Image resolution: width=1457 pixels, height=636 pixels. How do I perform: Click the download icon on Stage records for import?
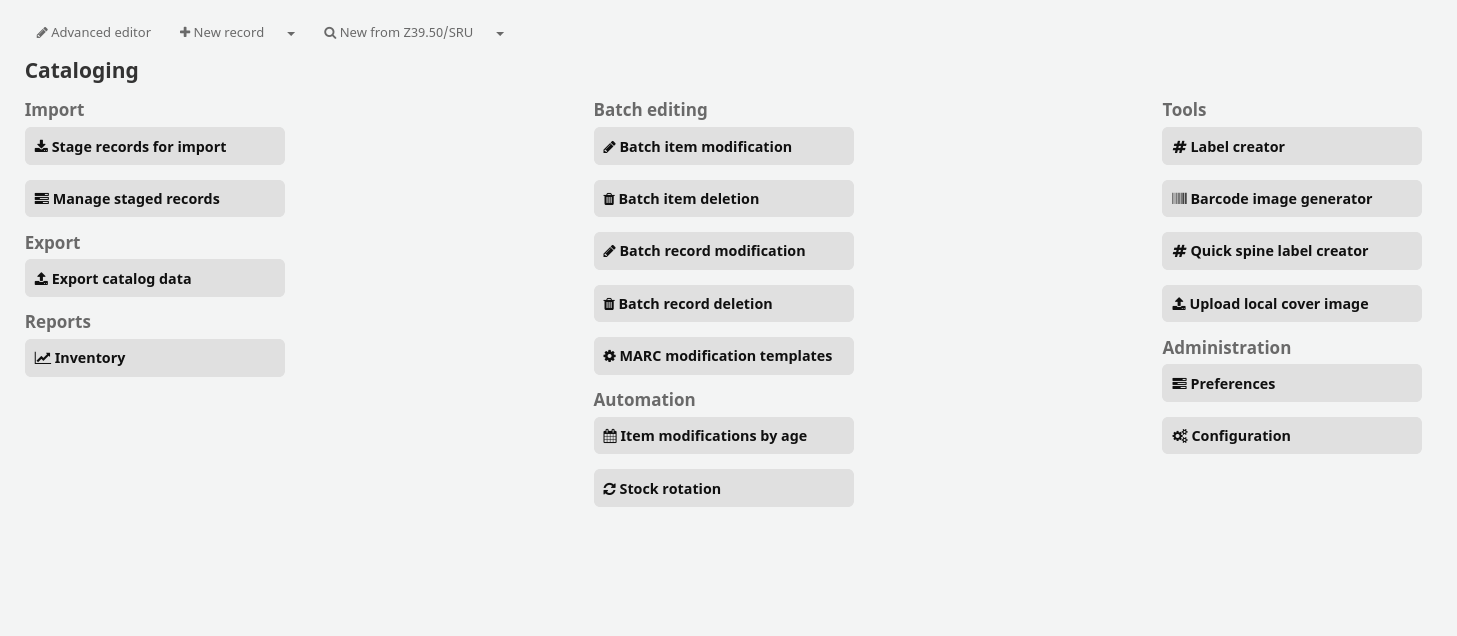41,147
